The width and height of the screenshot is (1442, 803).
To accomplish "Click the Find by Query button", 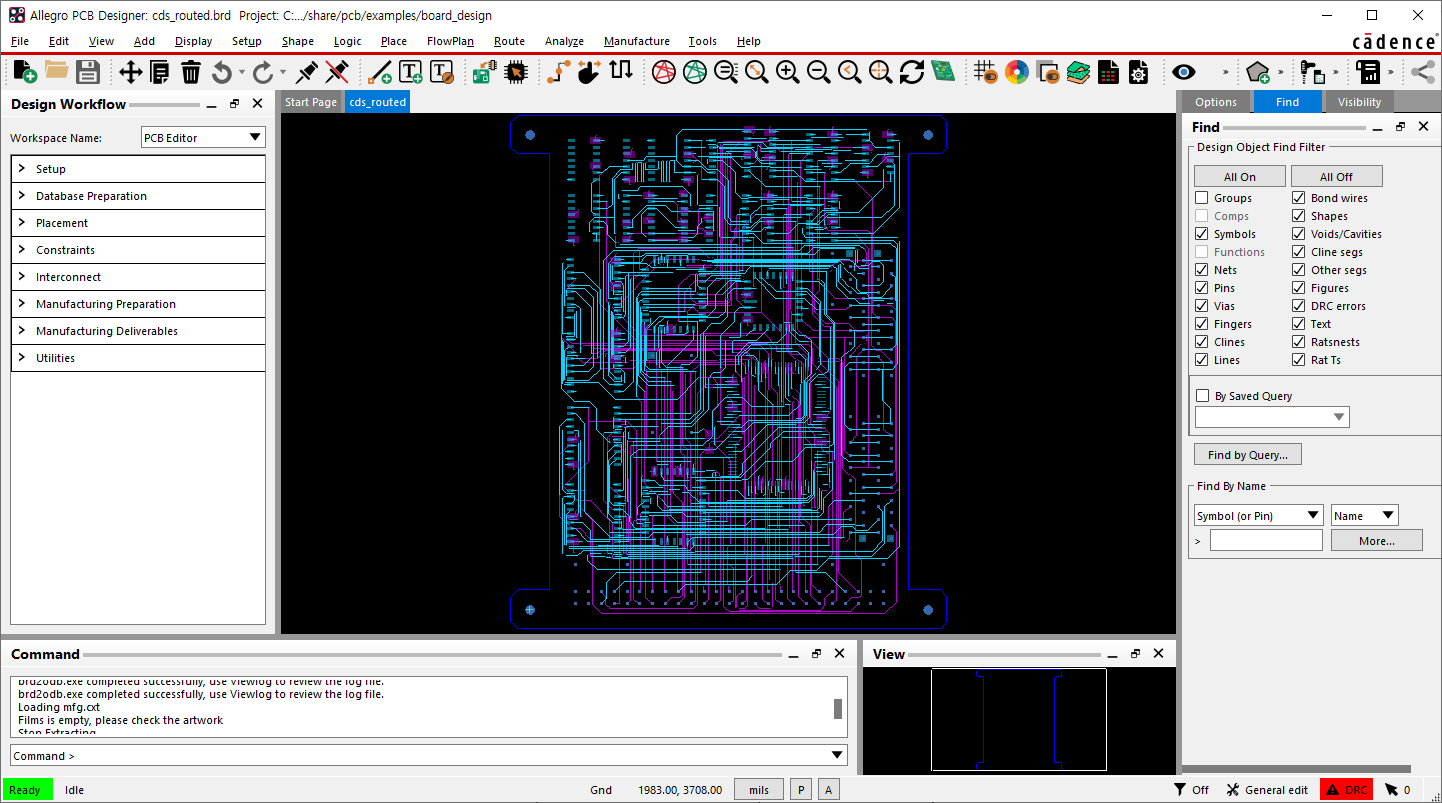I will point(1248,455).
